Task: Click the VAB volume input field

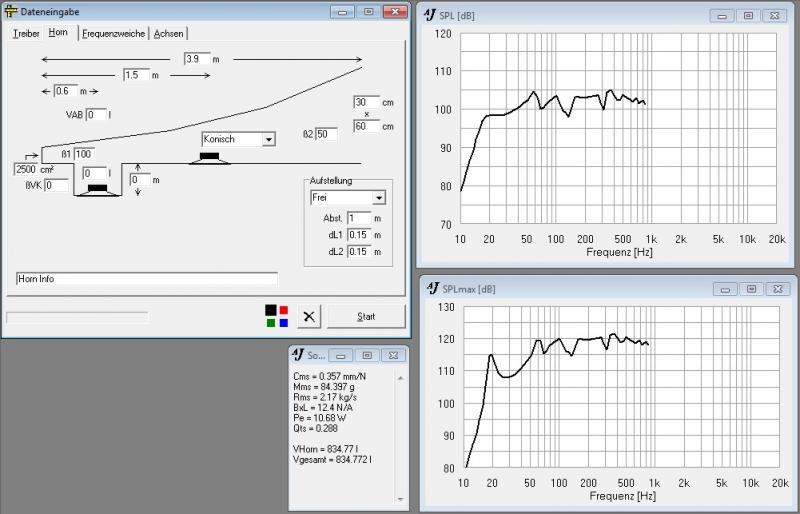Action: (x=96, y=115)
